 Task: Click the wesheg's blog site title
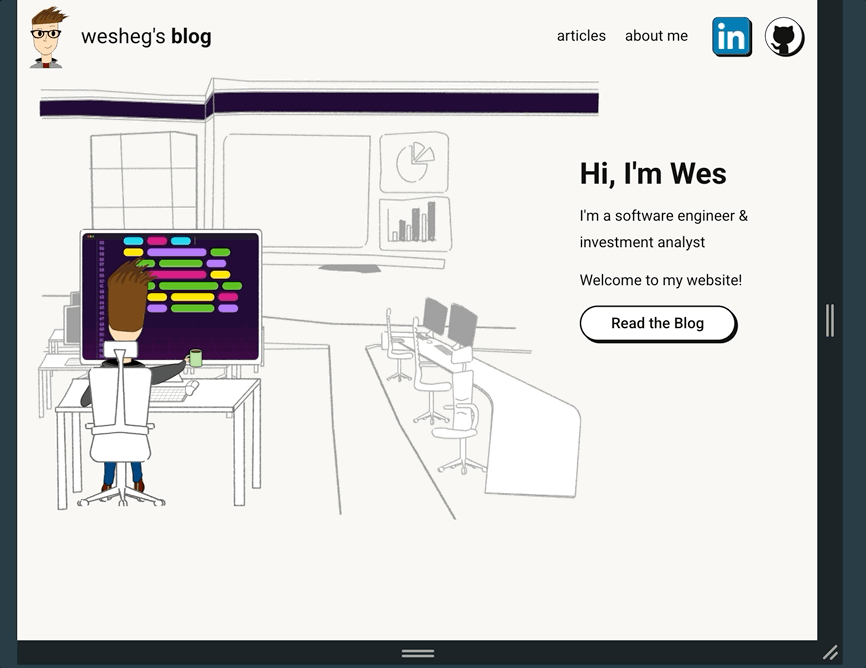point(146,36)
